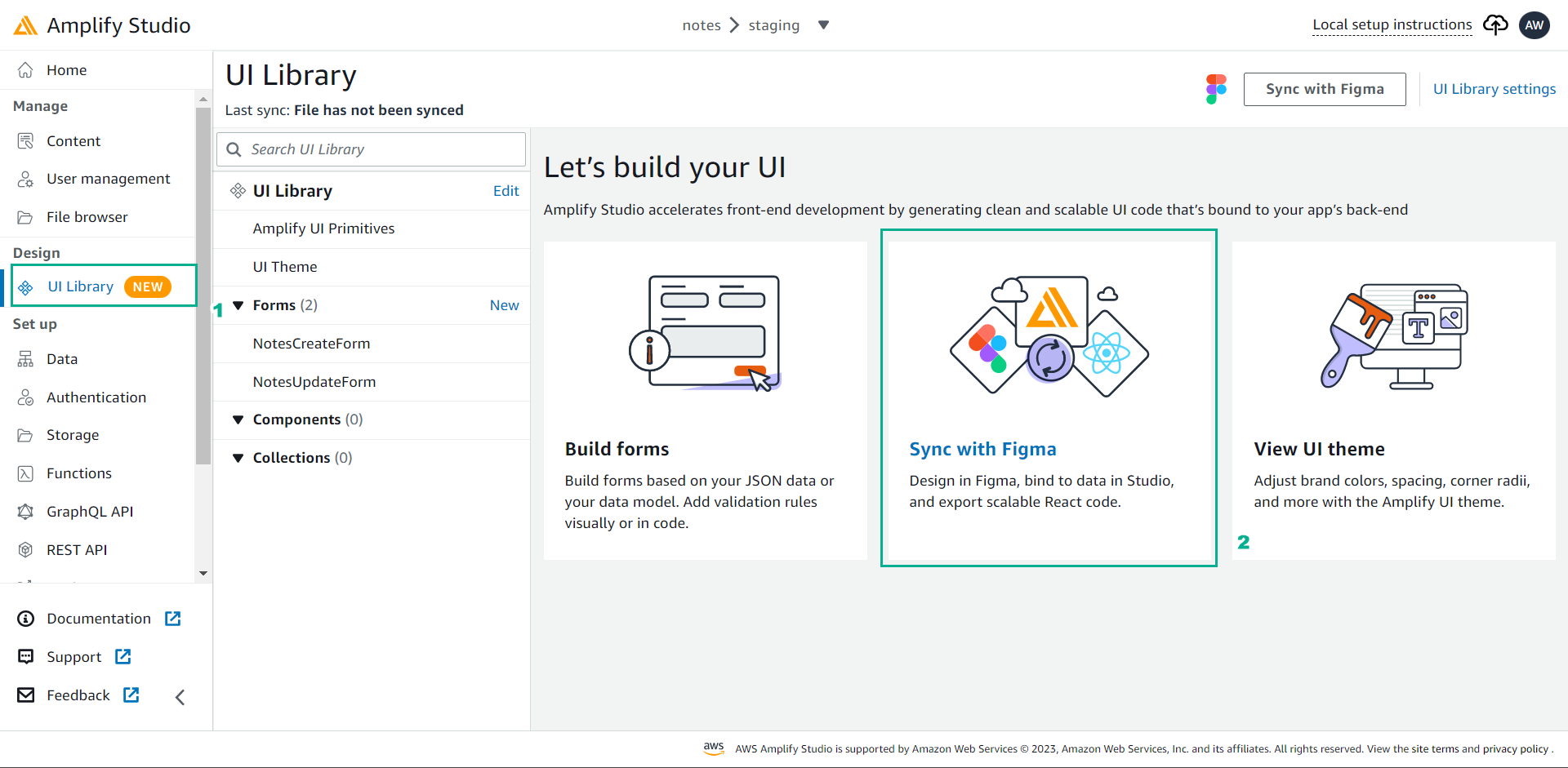The image size is (1568, 768).
Task: Collapse the Collections section triangle
Action: (238, 458)
